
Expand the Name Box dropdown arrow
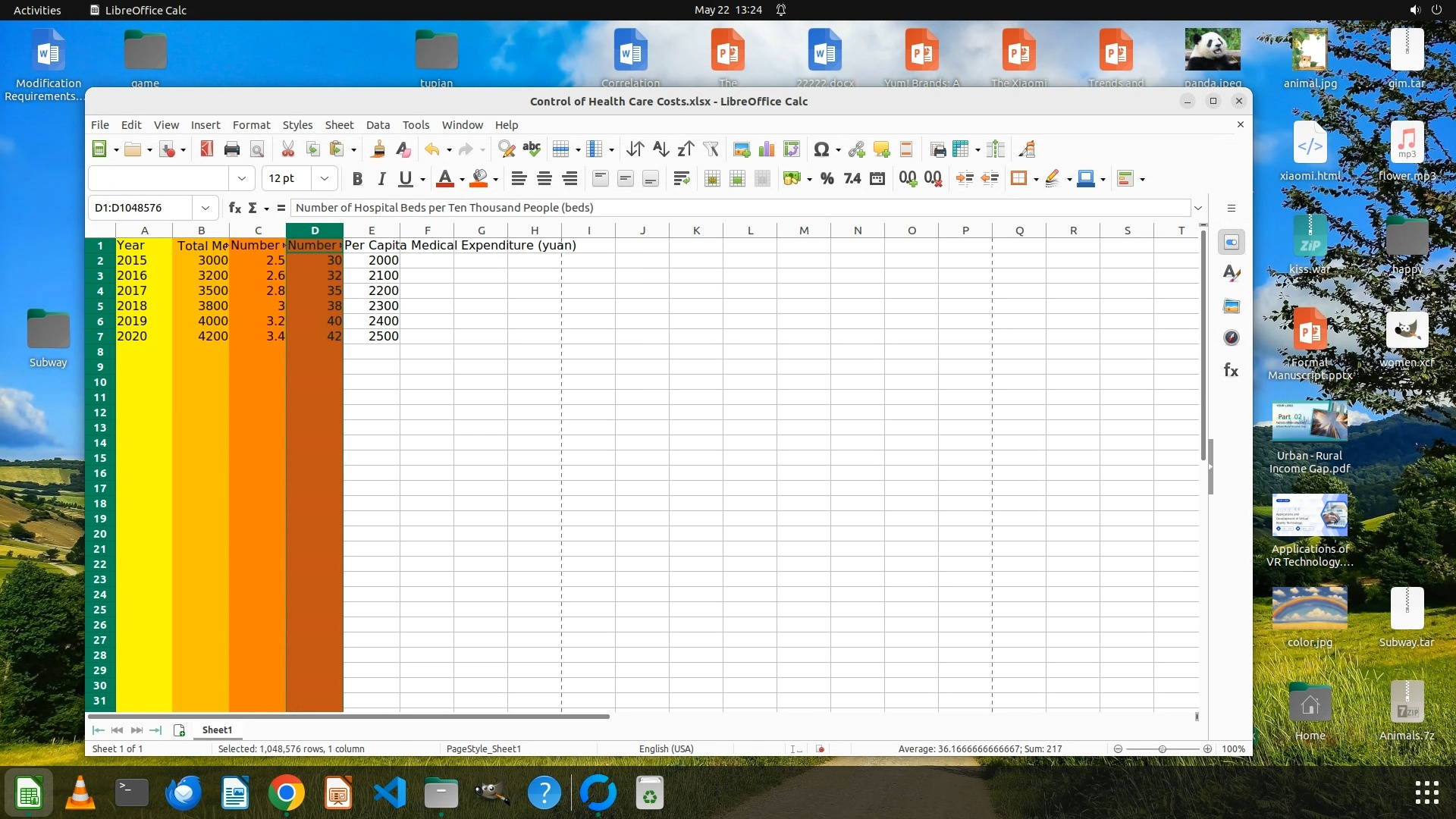[205, 208]
